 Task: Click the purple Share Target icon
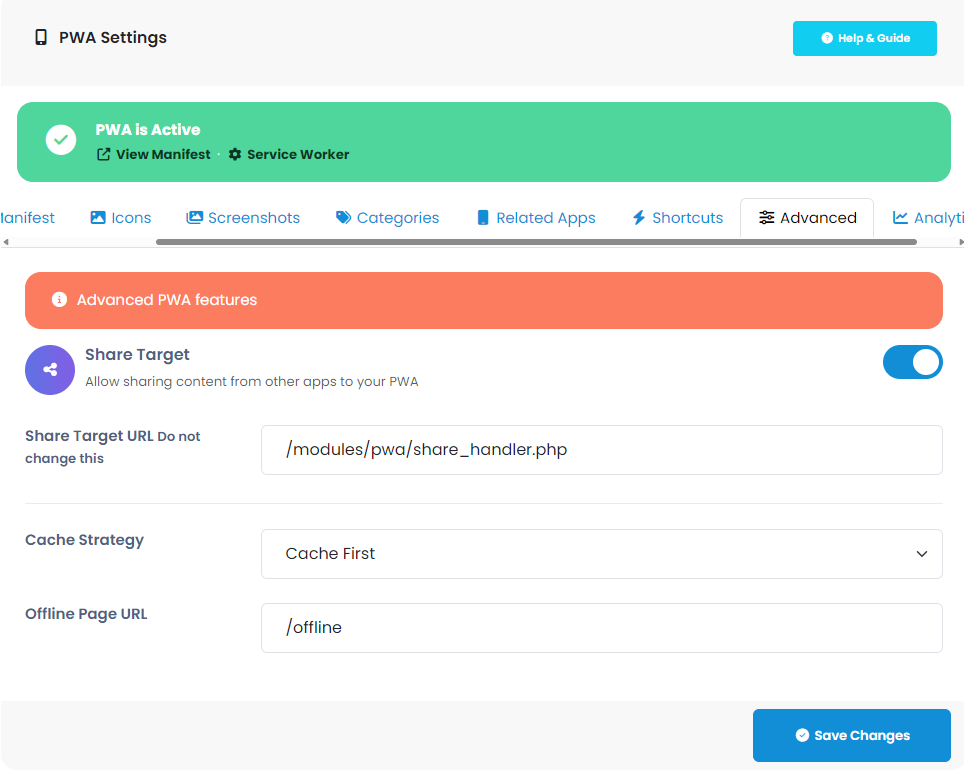50,370
